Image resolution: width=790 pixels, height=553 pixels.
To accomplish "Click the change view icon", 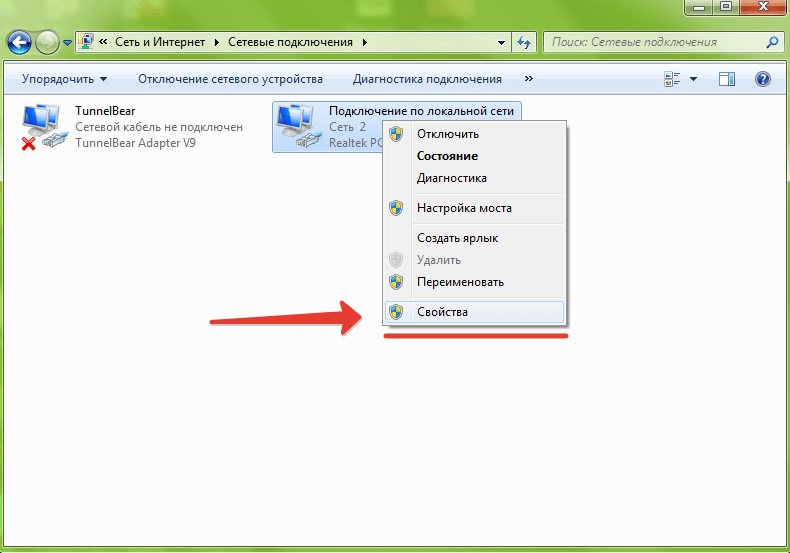I will coord(672,79).
